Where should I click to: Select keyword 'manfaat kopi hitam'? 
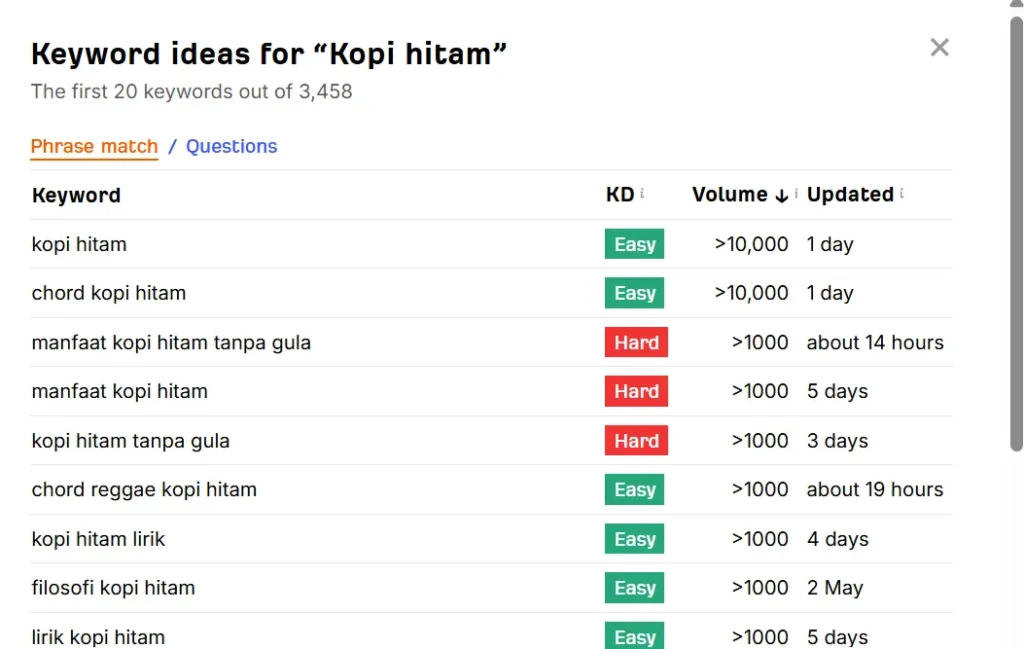pos(120,391)
